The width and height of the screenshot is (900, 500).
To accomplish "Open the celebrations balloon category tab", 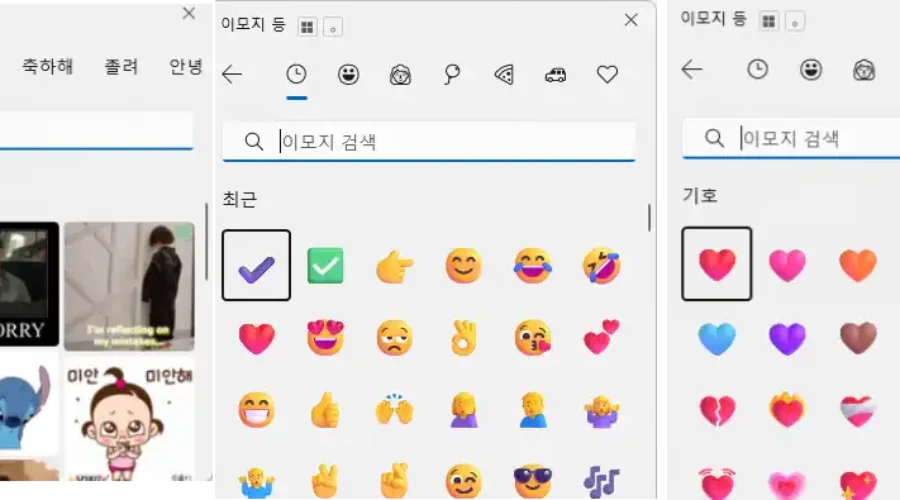I will coord(452,75).
